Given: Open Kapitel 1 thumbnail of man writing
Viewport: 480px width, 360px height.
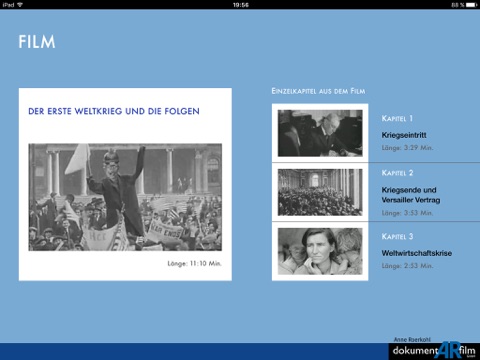Looking at the screenshot, I should point(320,133).
